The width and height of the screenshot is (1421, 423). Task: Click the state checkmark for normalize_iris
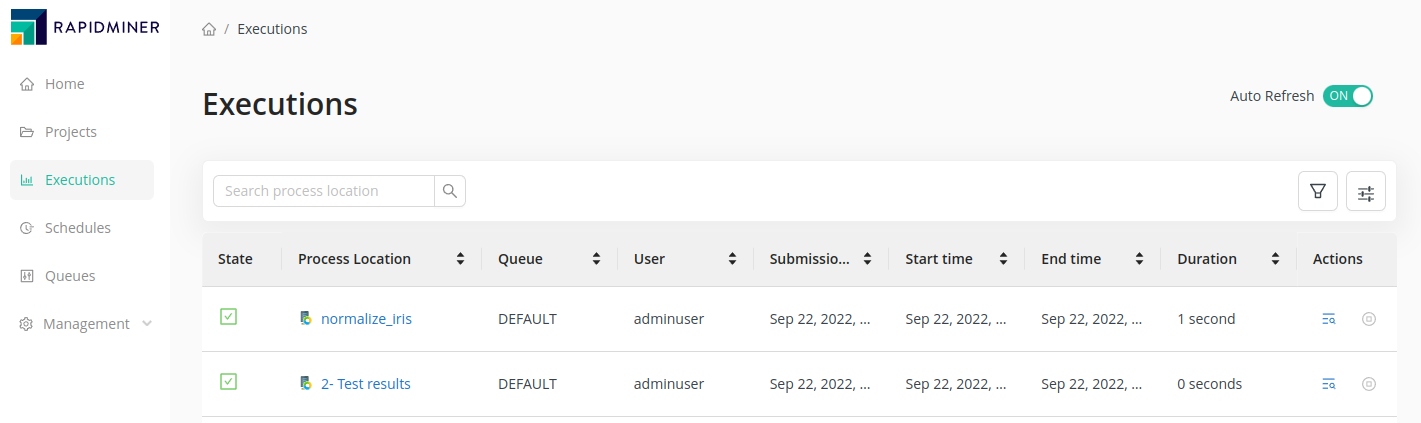click(x=228, y=317)
